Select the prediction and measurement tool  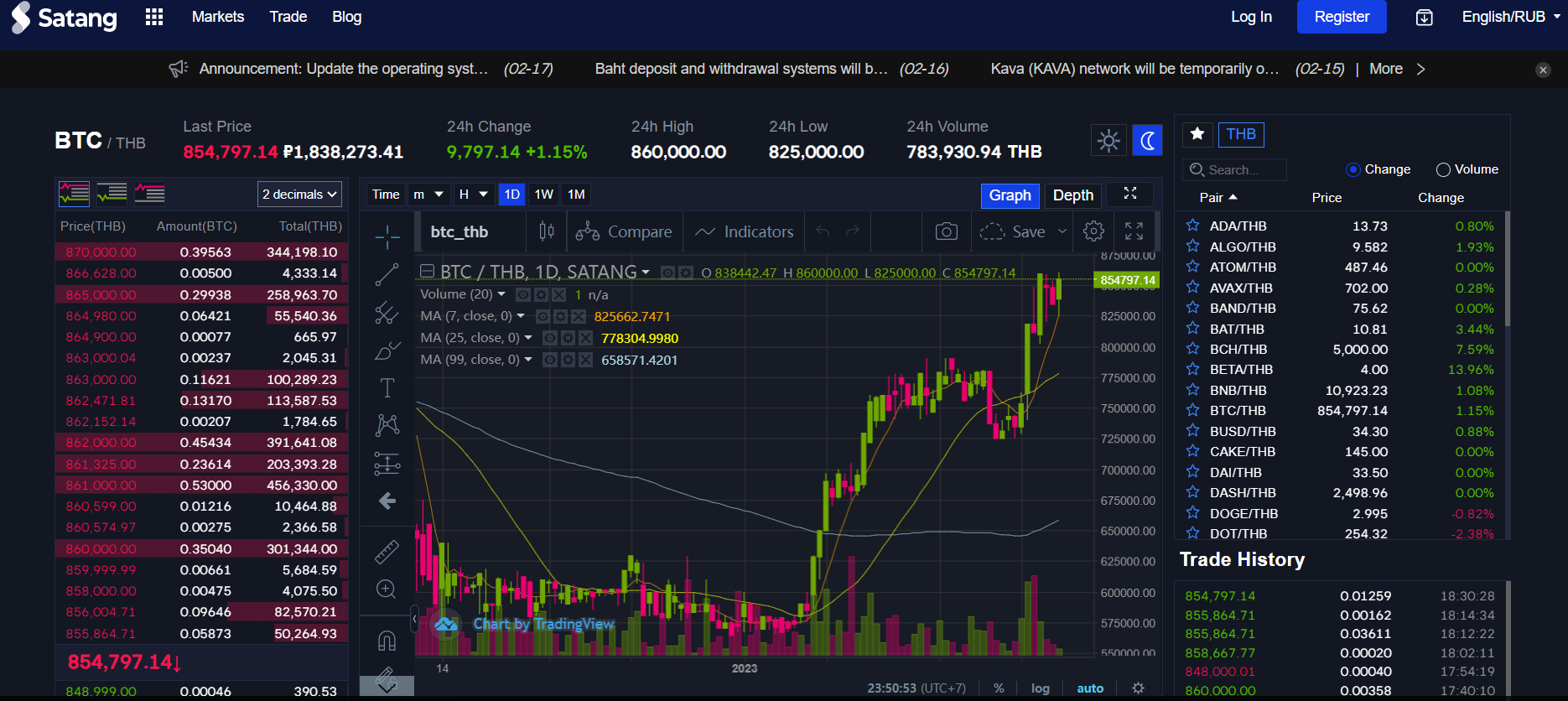click(387, 463)
